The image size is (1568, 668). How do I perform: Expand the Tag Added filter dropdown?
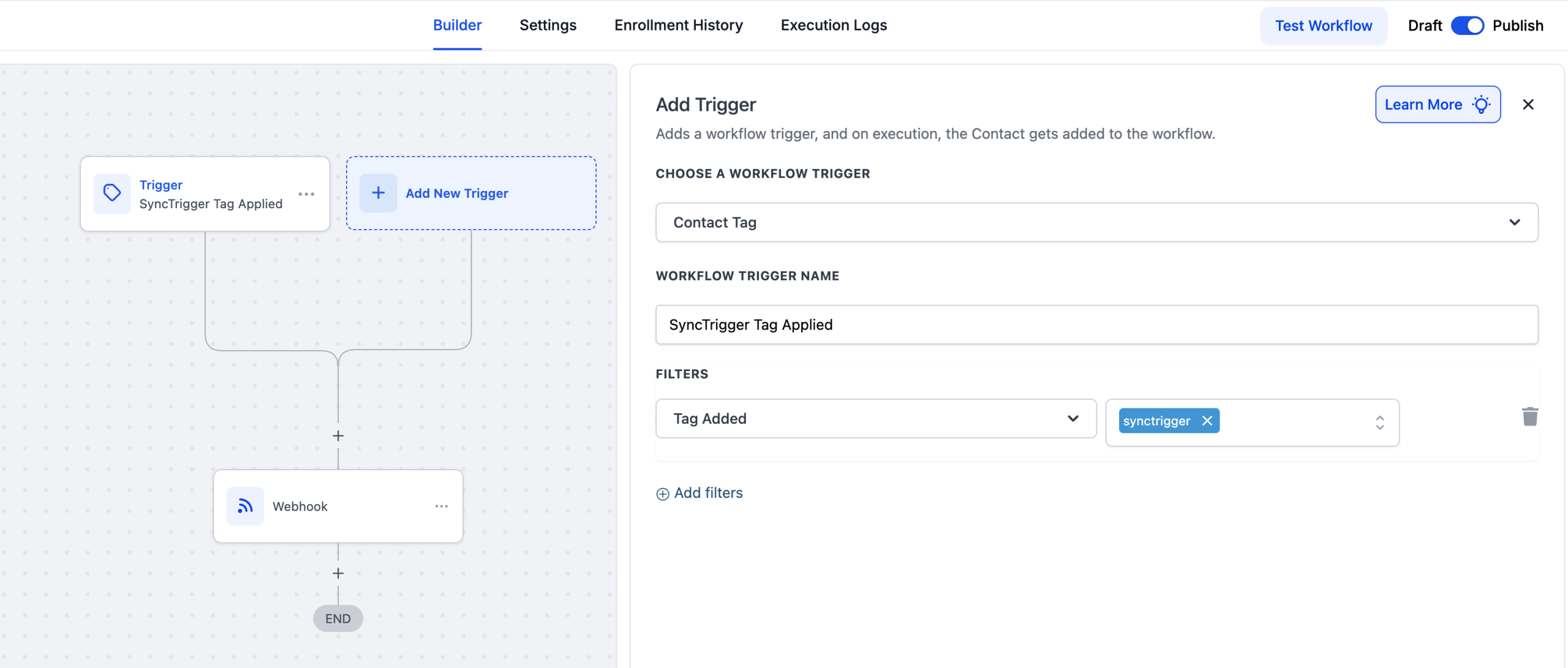coord(876,419)
